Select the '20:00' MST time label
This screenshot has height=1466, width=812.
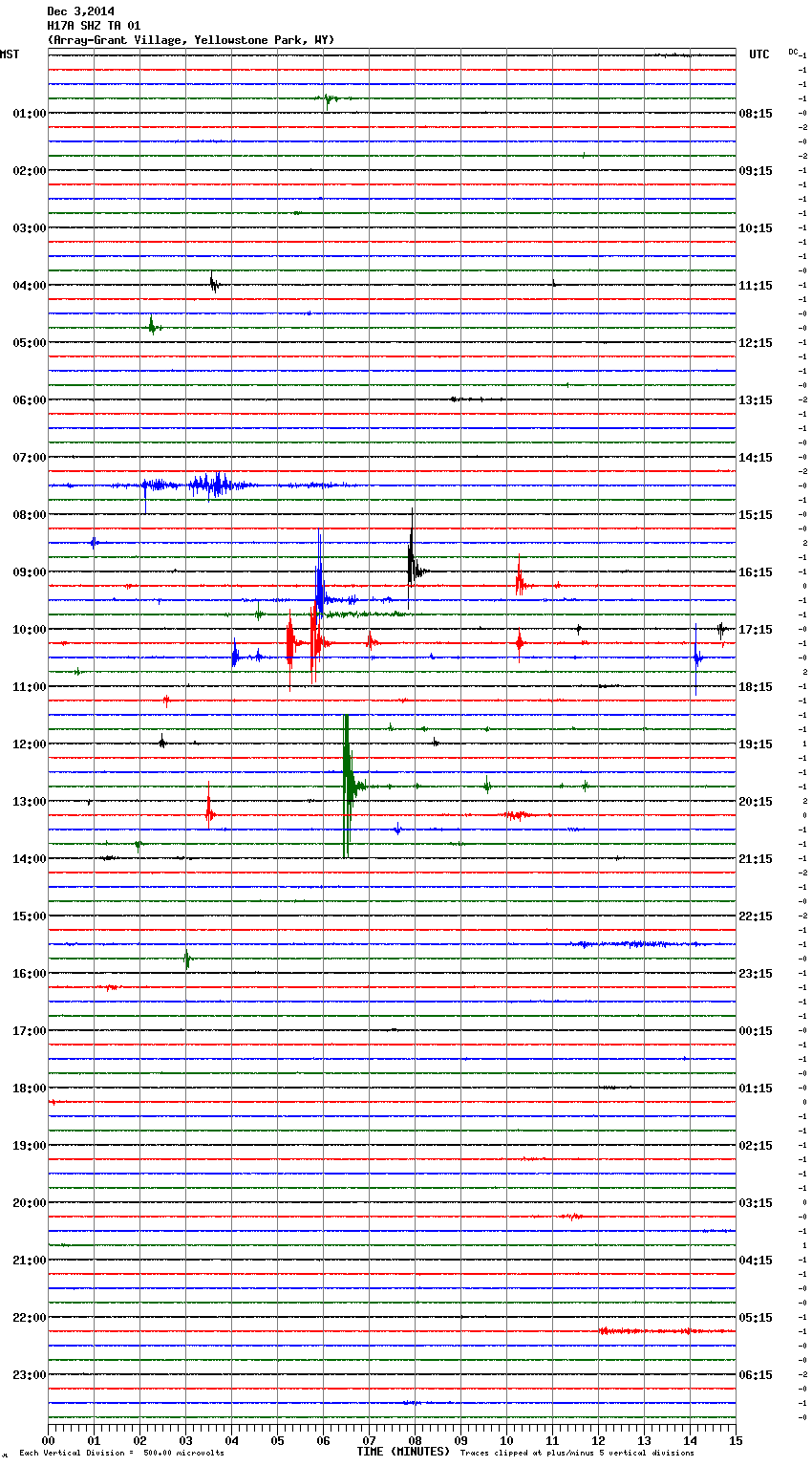click(30, 1203)
